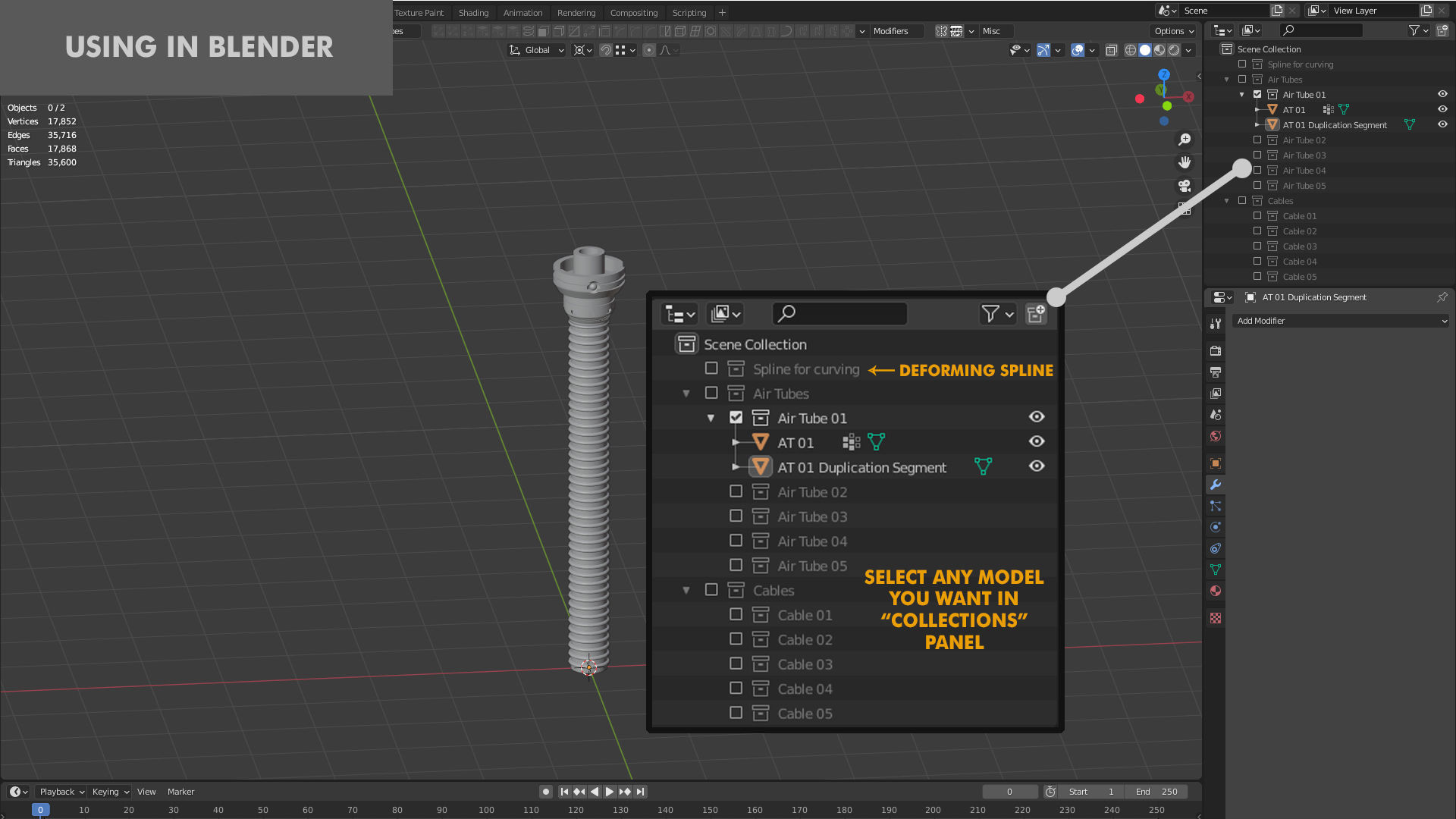
Task: Open the Output properties tab with printer icon
Action: click(x=1216, y=372)
